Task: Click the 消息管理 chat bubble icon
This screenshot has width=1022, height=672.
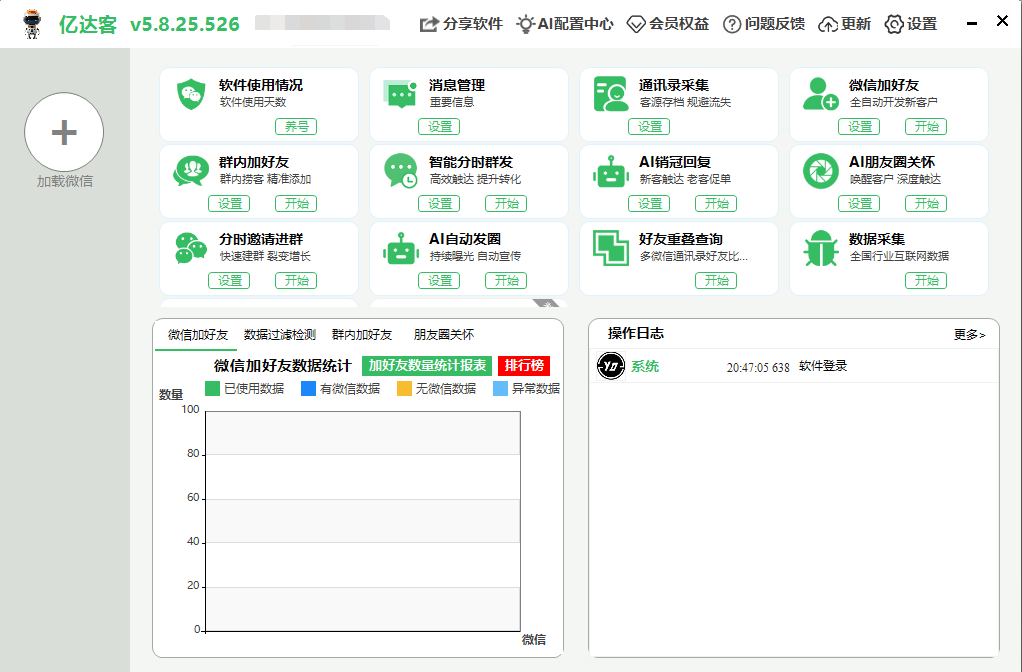Action: [x=400, y=94]
